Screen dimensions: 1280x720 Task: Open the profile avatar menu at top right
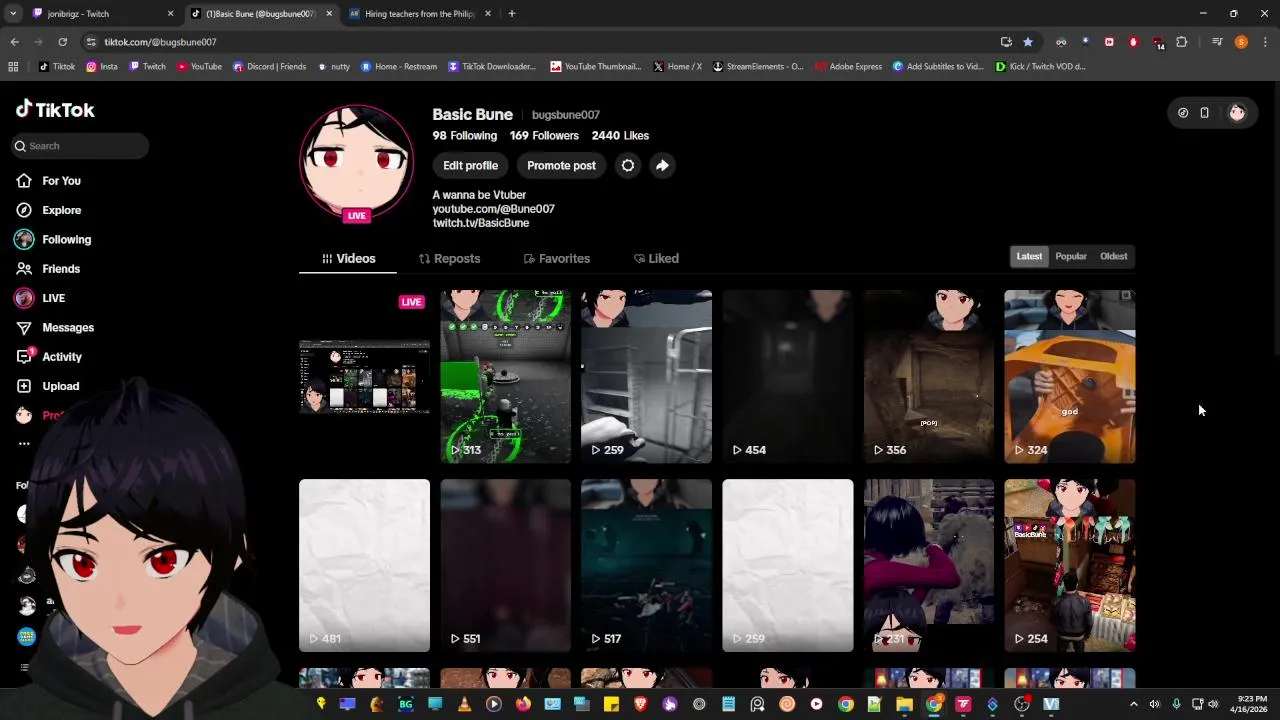pyautogui.click(x=1237, y=113)
